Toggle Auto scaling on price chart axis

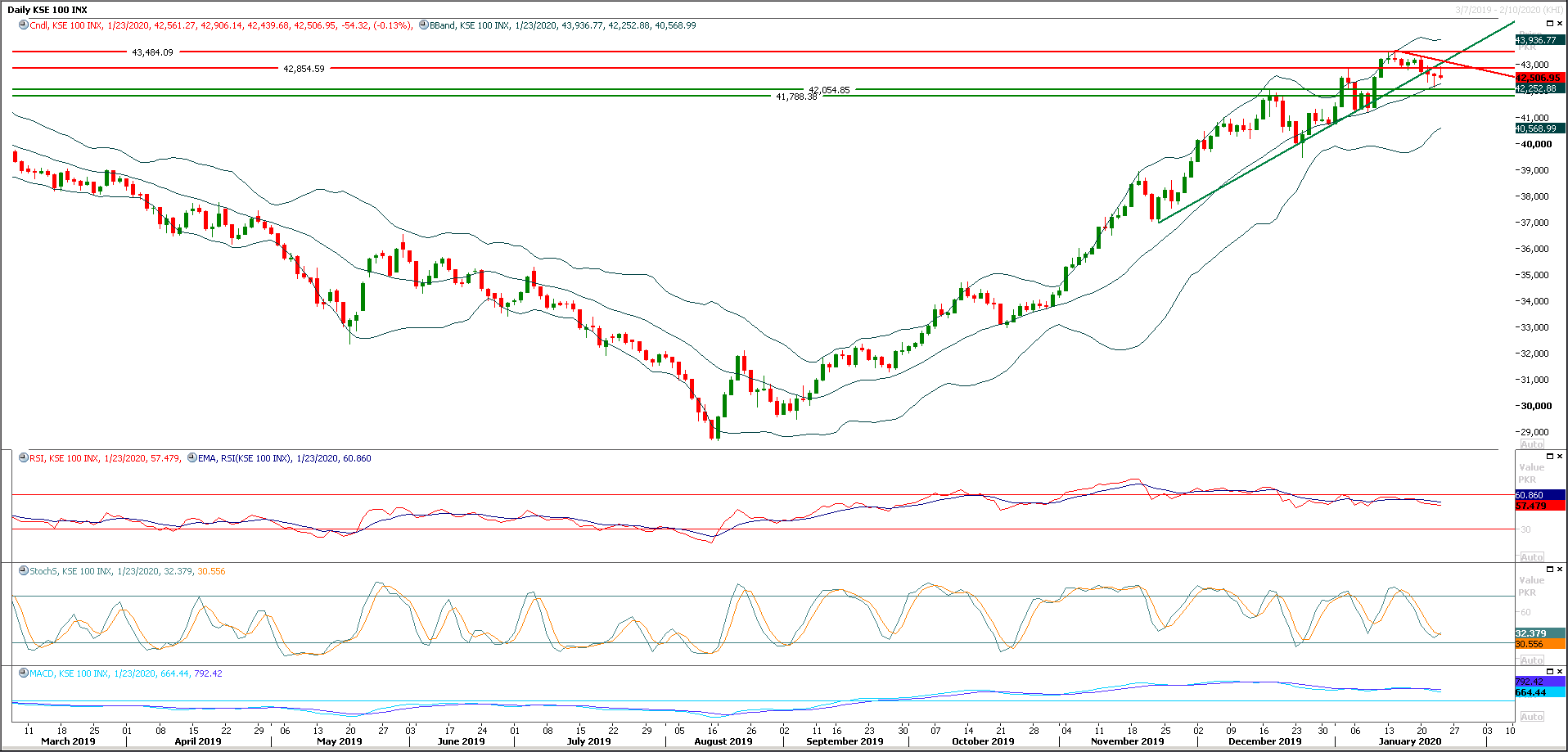[1531, 444]
